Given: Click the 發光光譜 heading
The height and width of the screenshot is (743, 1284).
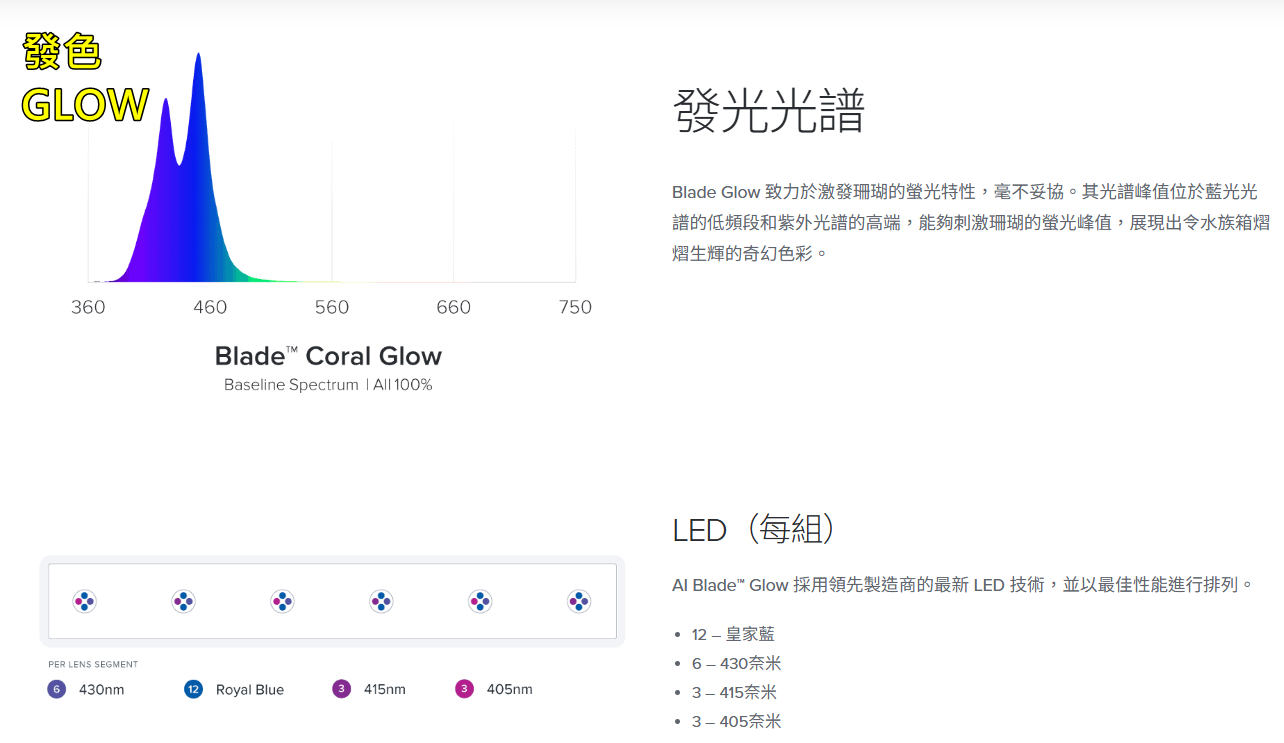Looking at the screenshot, I should 768,111.
